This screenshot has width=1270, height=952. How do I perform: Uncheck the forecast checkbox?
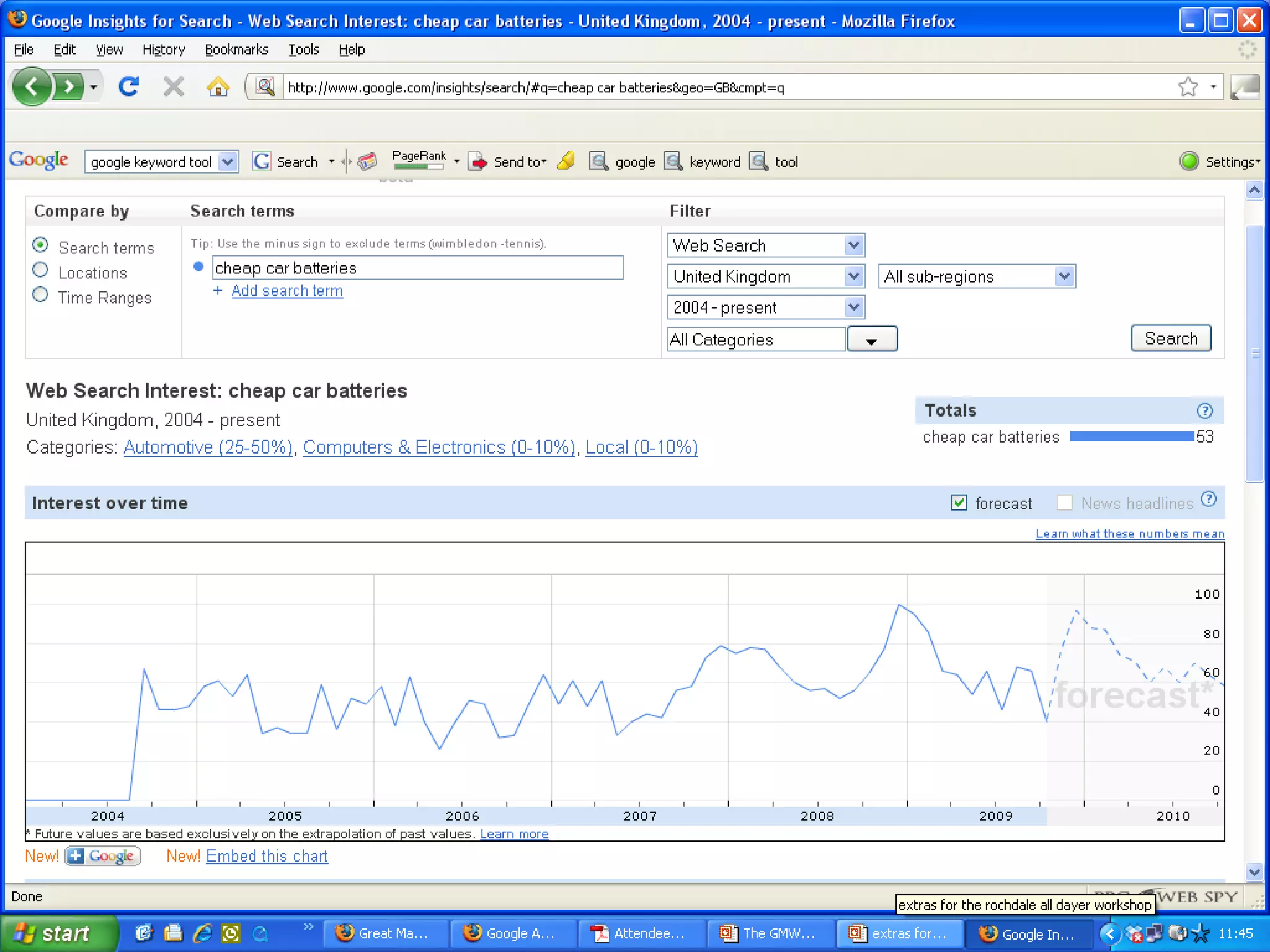coord(959,503)
